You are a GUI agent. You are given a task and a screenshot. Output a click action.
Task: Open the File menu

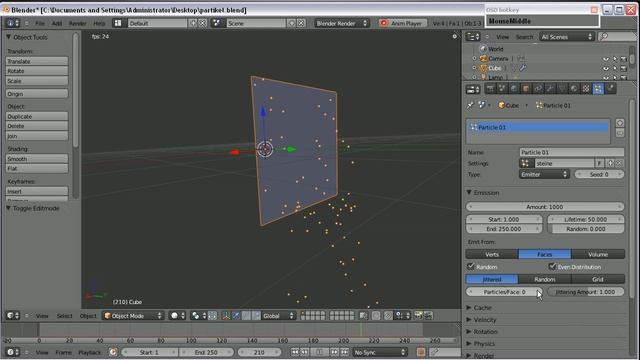click(40, 23)
